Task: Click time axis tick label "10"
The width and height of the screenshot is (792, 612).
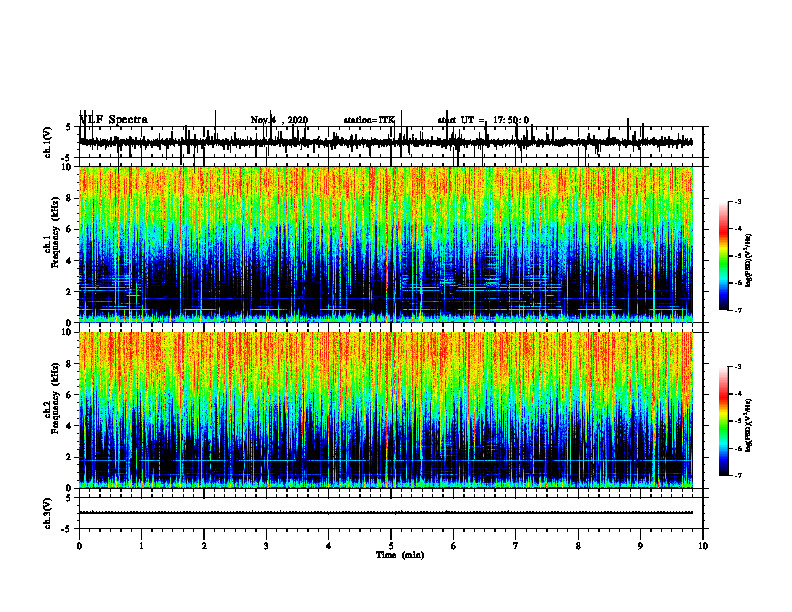Action: click(703, 546)
